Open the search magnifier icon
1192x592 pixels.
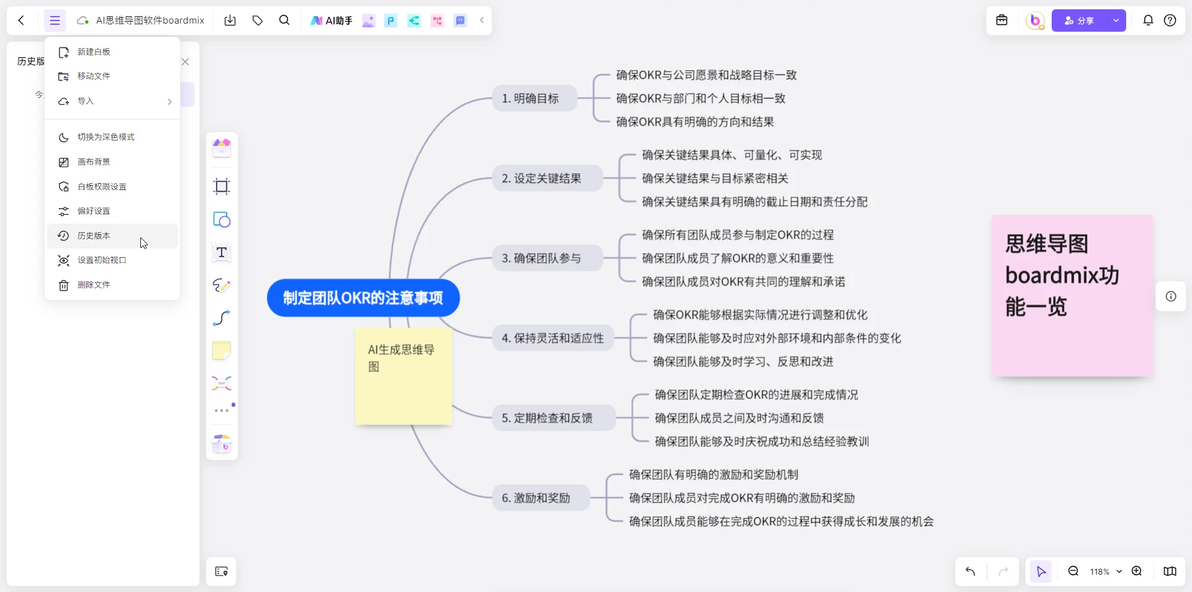(x=284, y=21)
